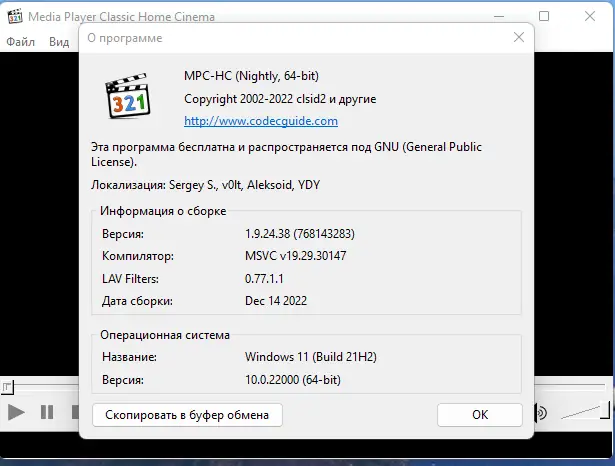Click the Media Player Classic title bar icon

[x=15, y=16]
